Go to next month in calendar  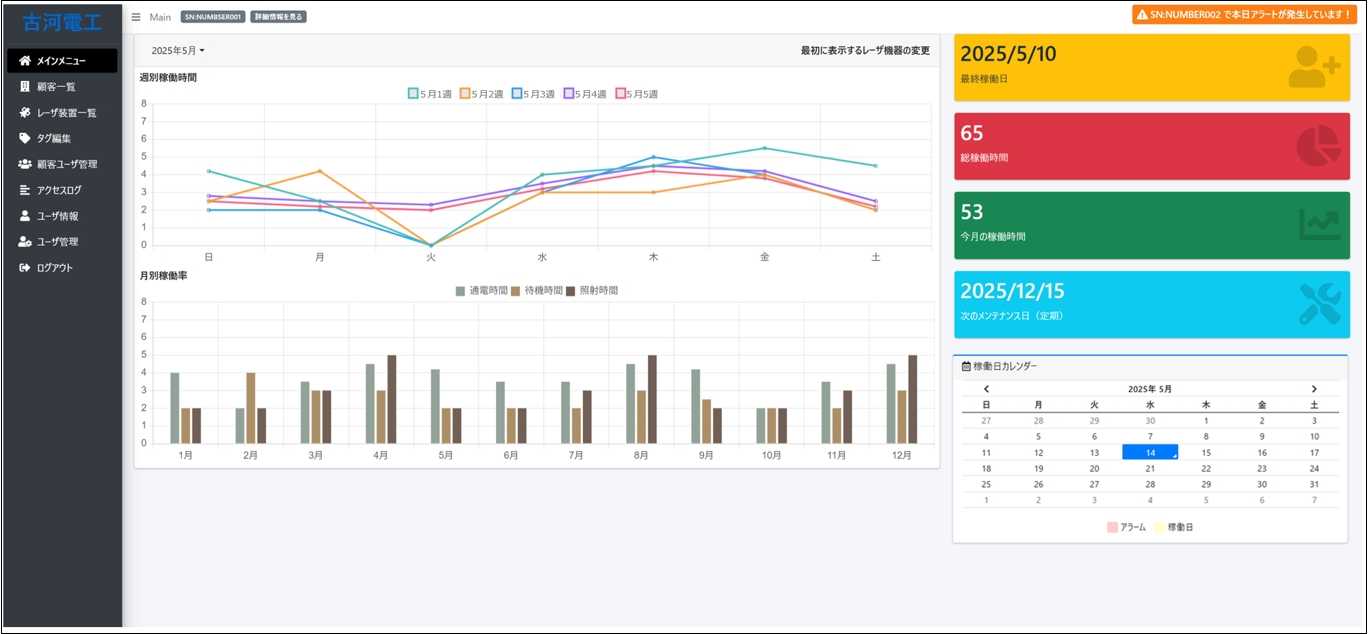tap(1314, 389)
